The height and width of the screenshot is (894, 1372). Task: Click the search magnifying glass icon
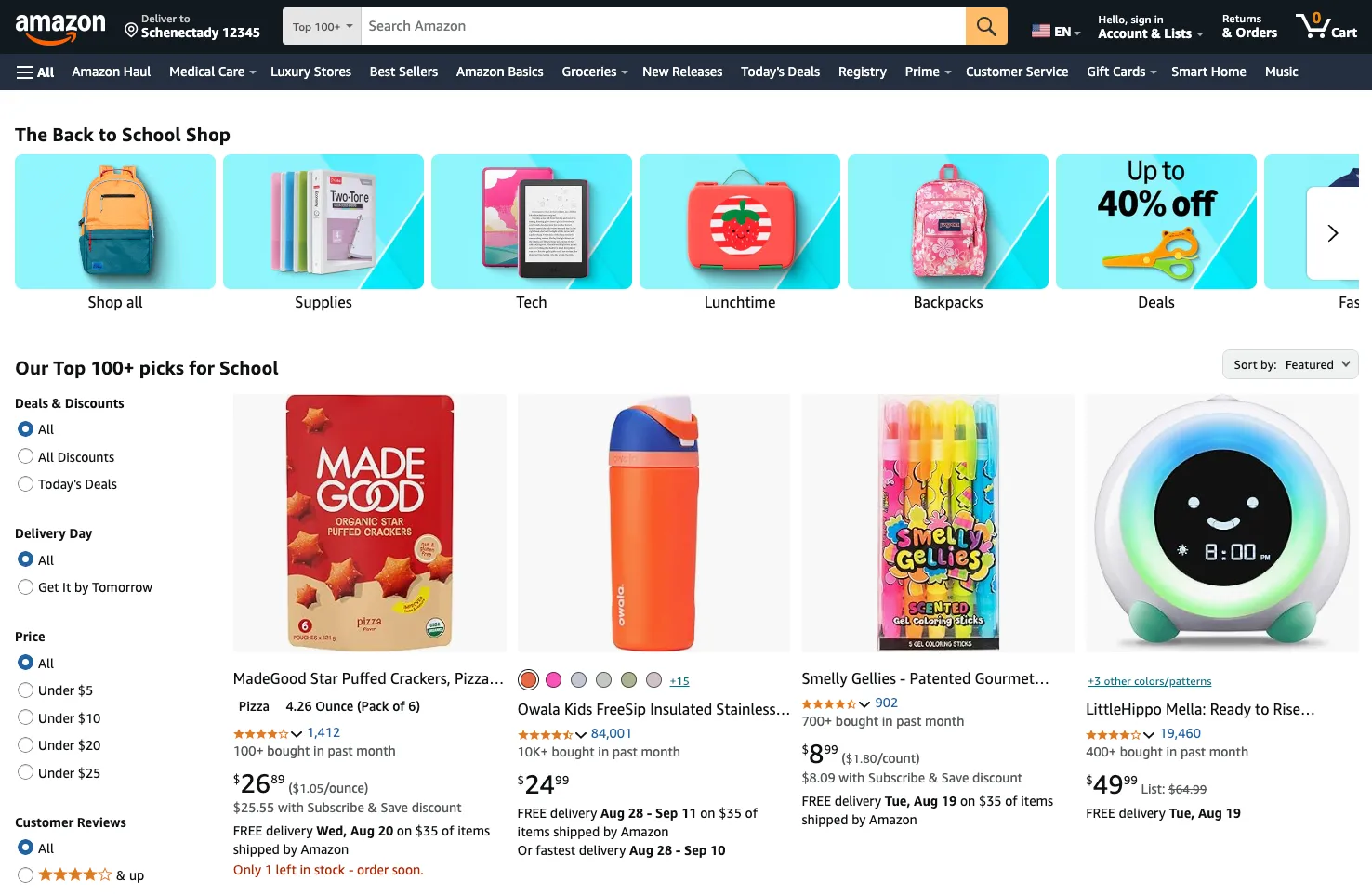pos(985,25)
